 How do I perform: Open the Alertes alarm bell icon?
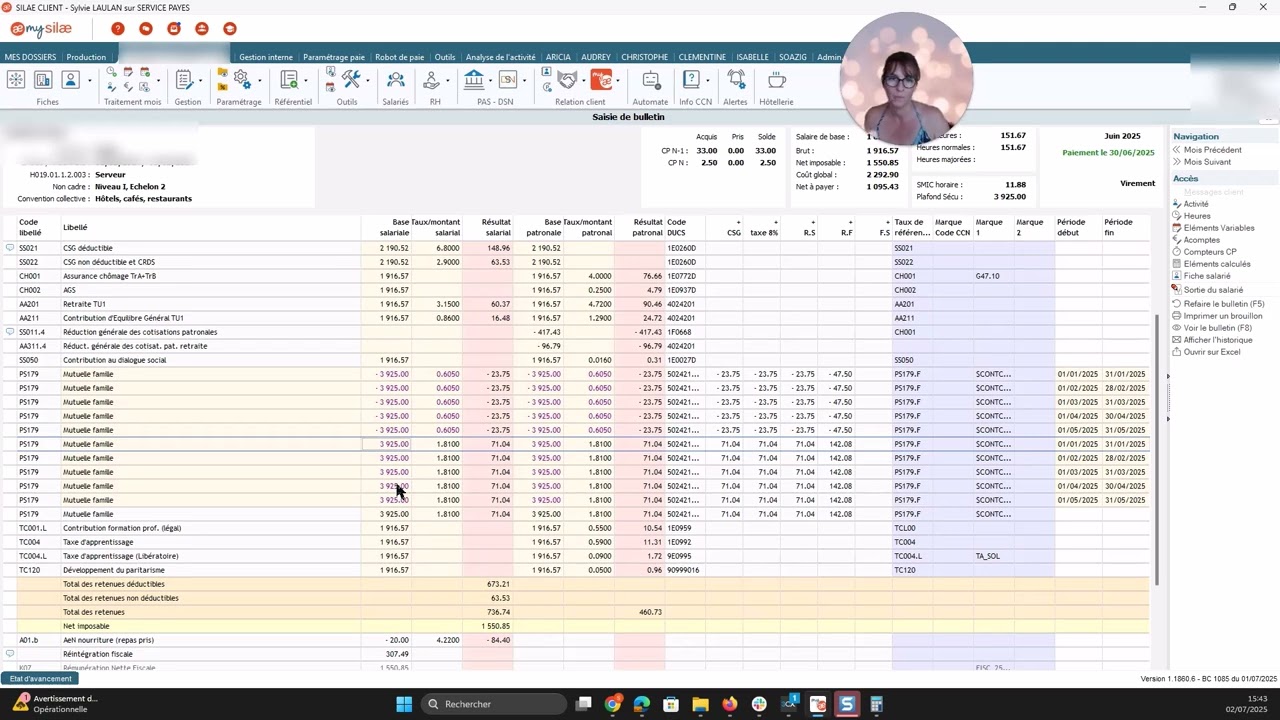click(736, 80)
